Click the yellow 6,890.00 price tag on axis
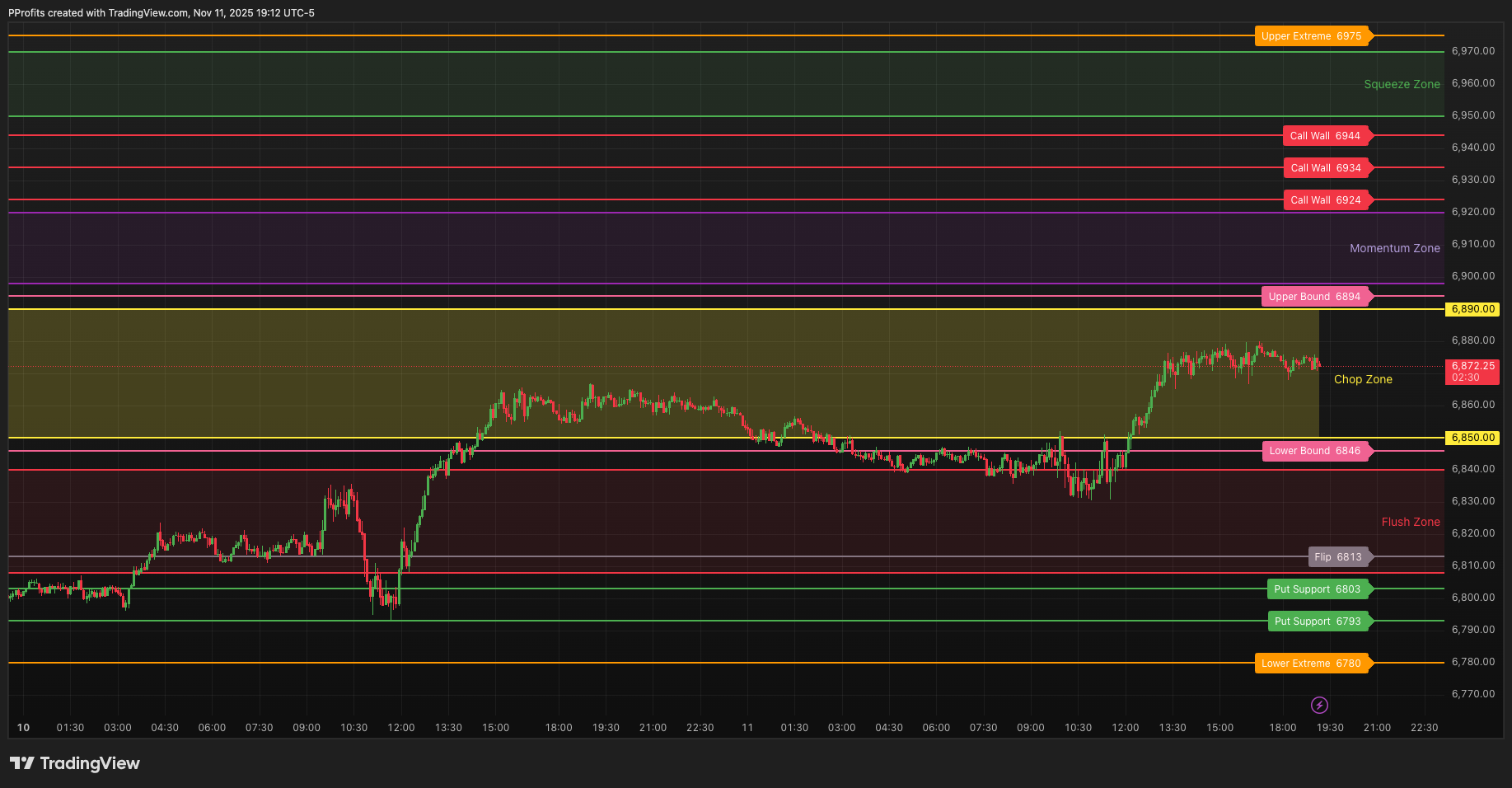This screenshot has height=788, width=1512. [1472, 309]
